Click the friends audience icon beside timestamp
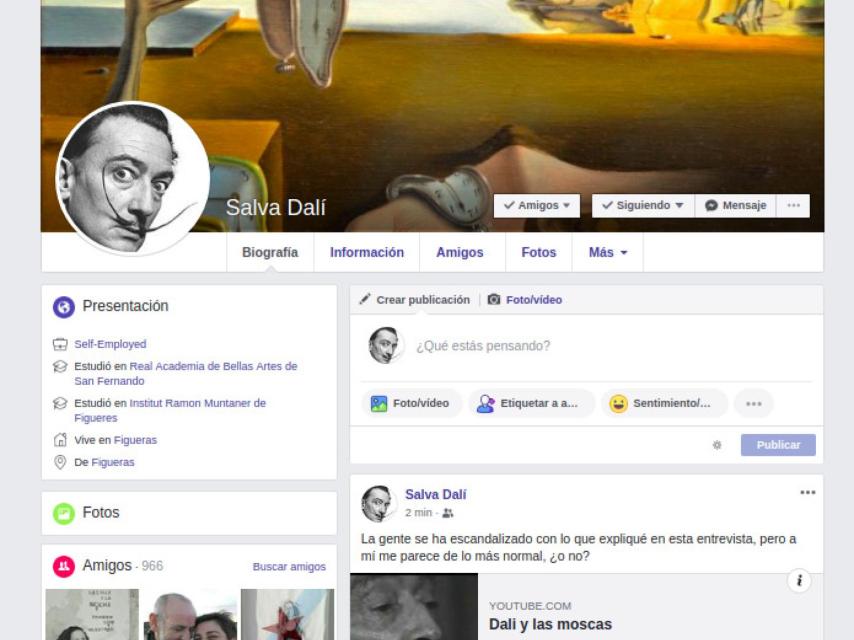 click(x=448, y=513)
